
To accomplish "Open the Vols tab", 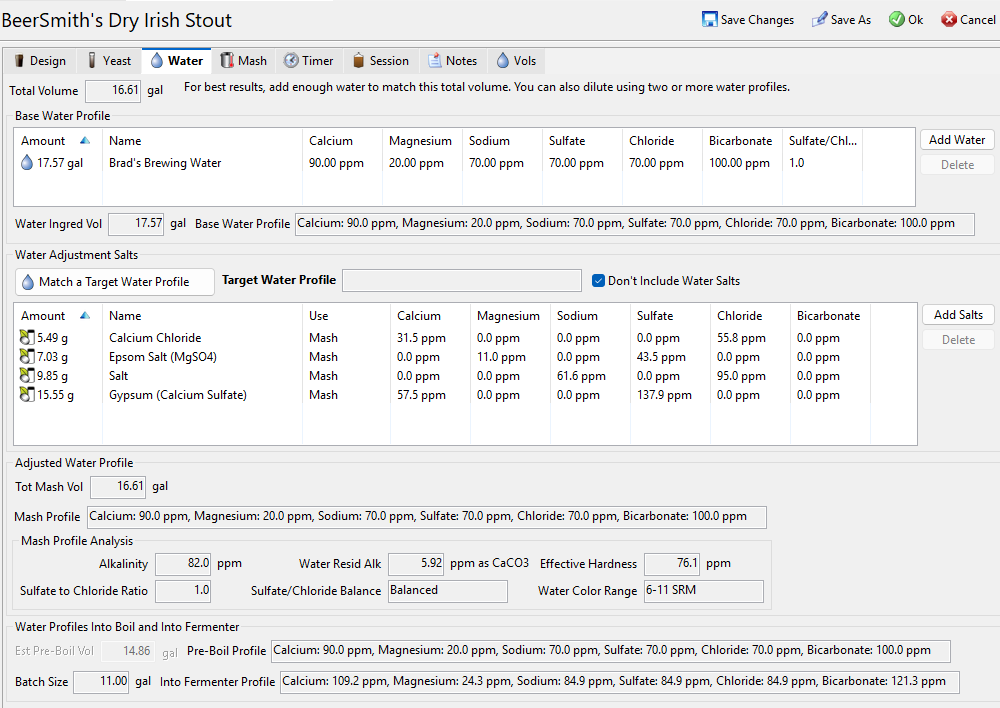I will pyautogui.click(x=516, y=61).
